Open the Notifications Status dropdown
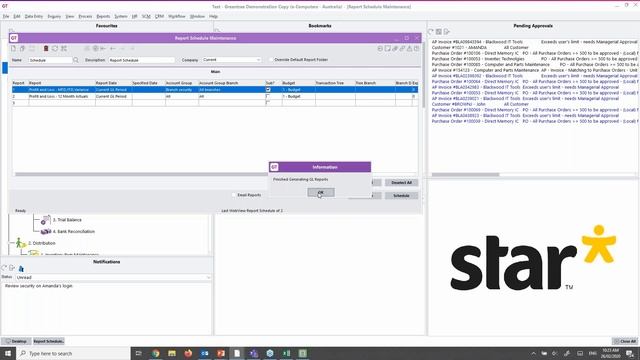 pyautogui.click(x=208, y=278)
